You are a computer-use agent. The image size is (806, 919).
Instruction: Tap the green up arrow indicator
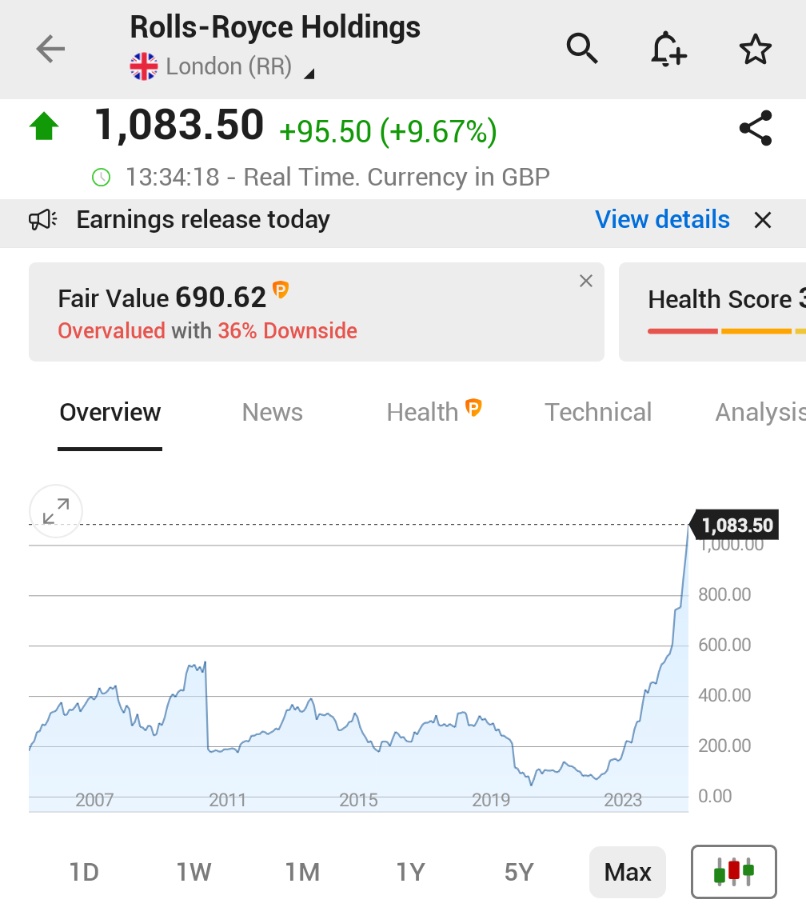(x=44, y=127)
